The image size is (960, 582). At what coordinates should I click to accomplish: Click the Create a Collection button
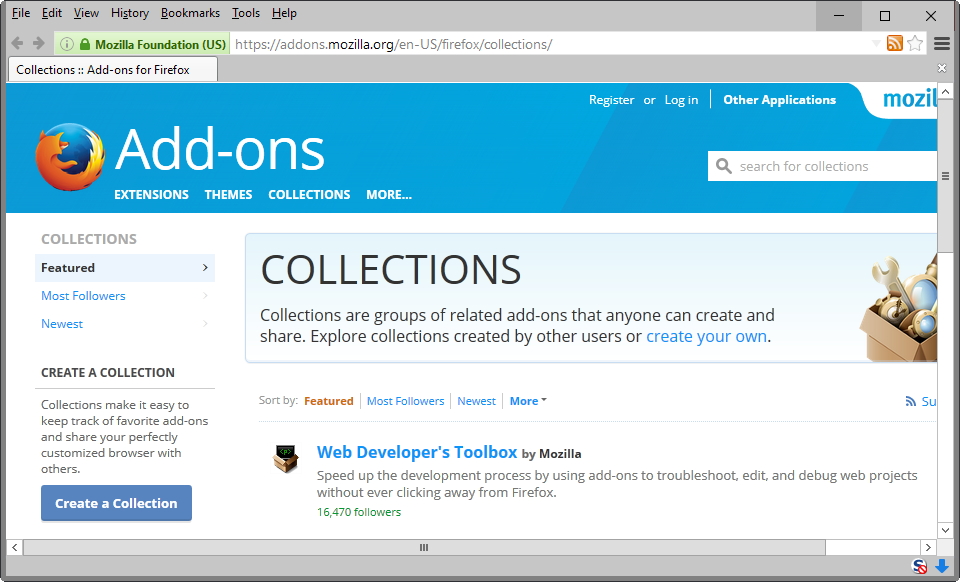click(116, 503)
